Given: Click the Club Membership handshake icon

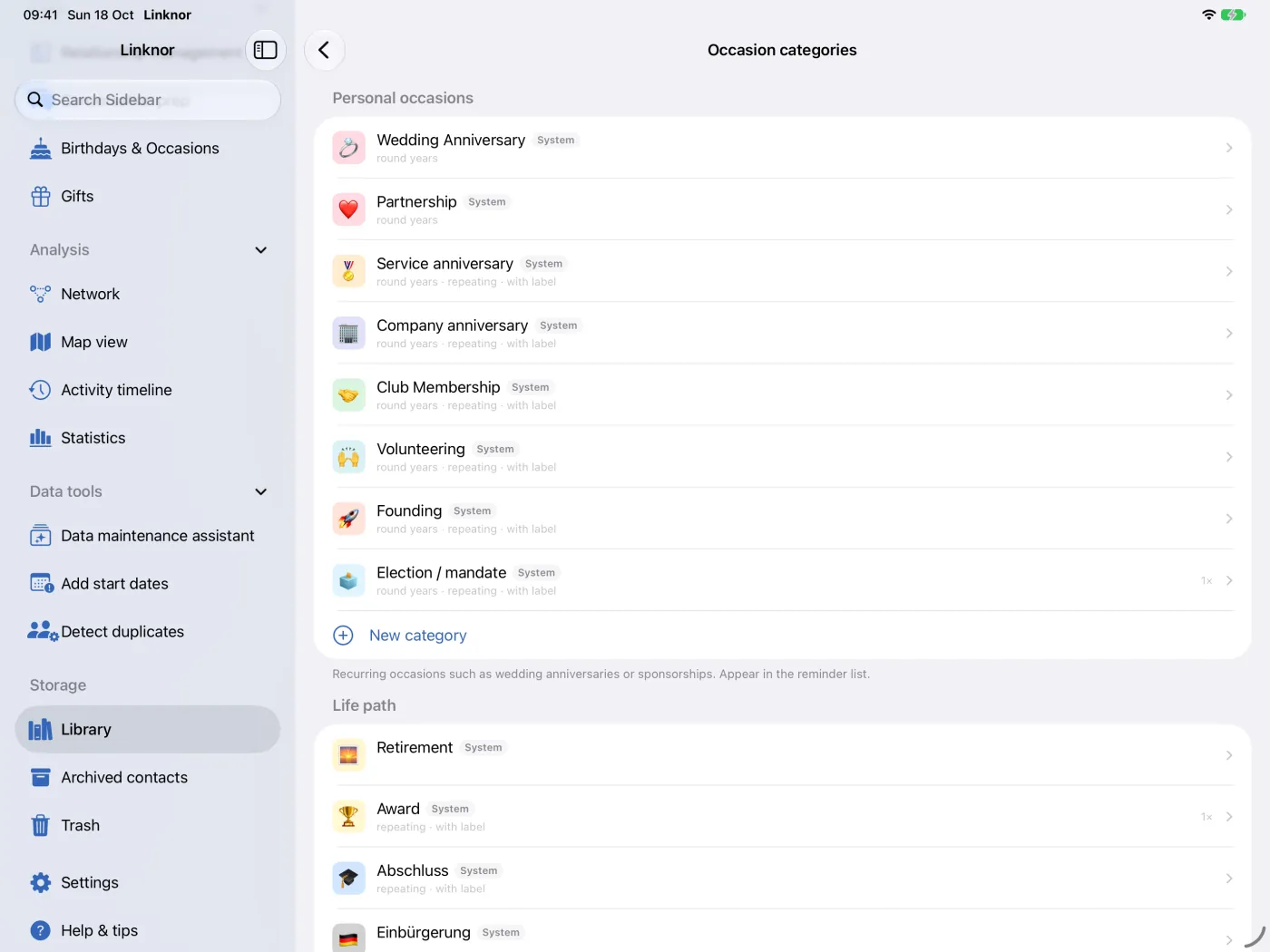Looking at the screenshot, I should [348, 394].
